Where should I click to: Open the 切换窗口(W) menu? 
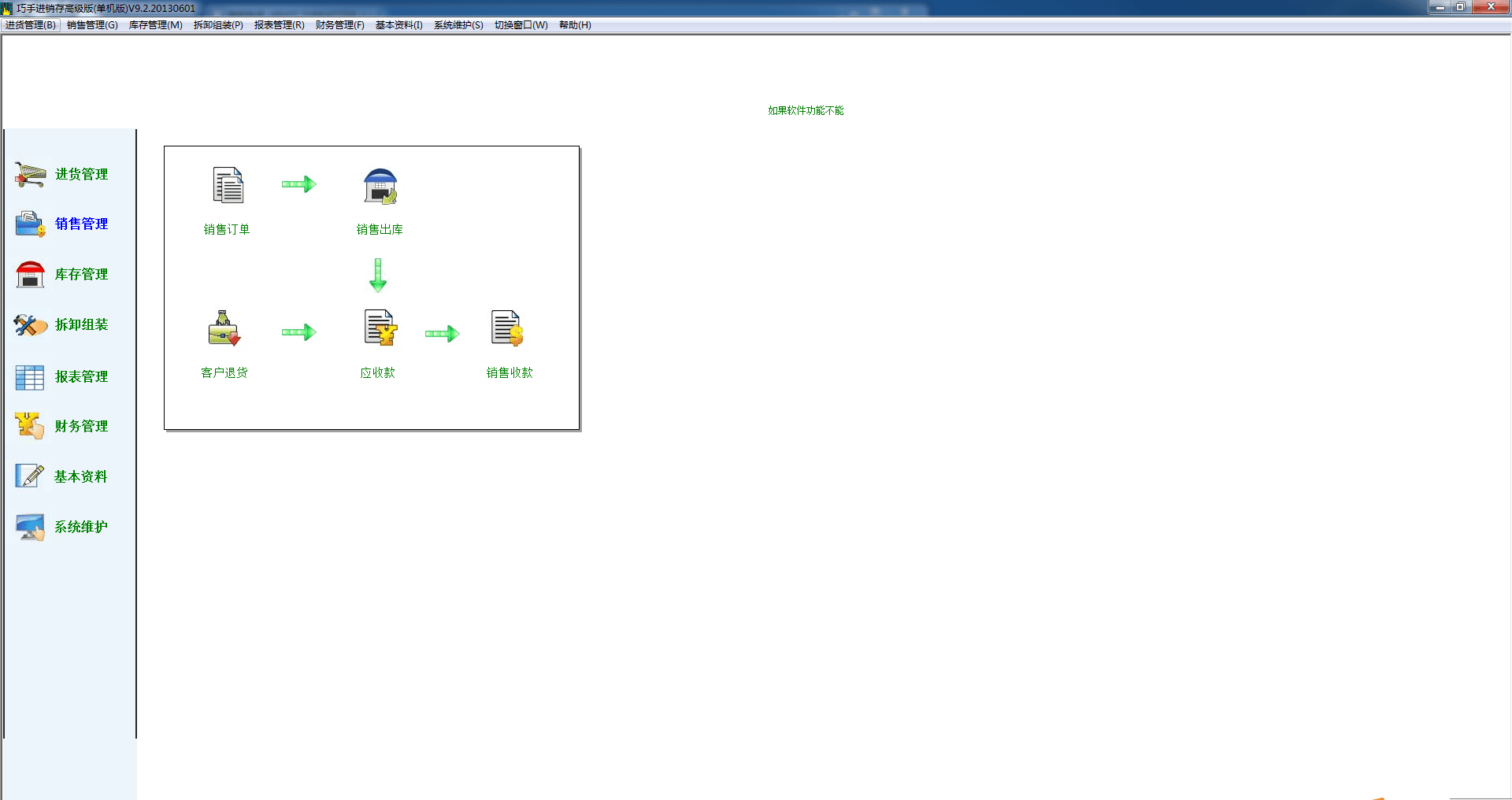click(x=521, y=25)
